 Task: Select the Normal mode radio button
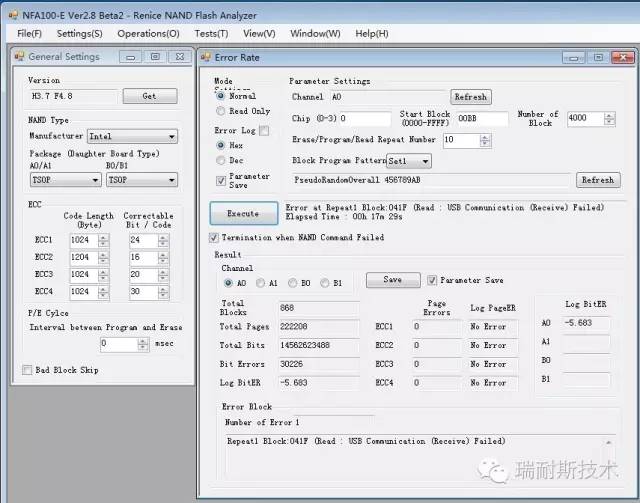click(221, 96)
